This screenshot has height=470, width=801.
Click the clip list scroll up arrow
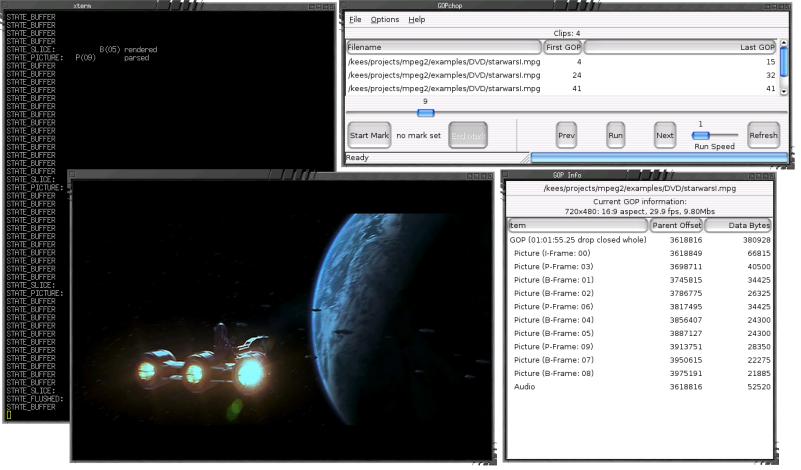[x=784, y=43]
